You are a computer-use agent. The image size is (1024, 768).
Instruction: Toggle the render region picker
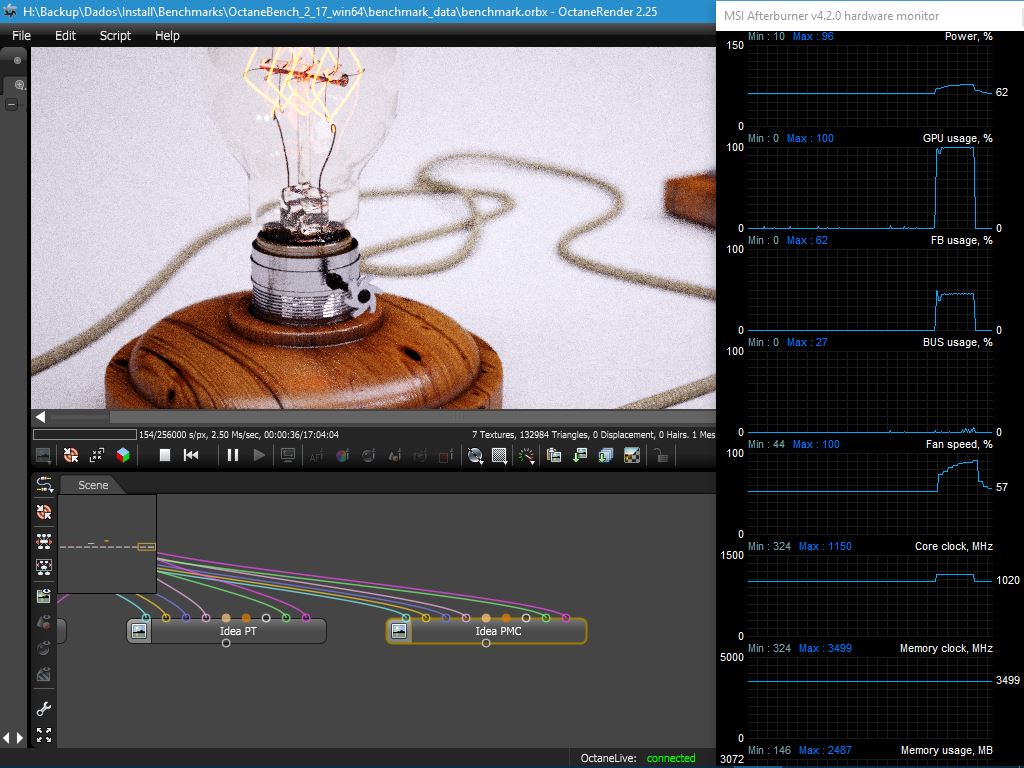[x=446, y=455]
